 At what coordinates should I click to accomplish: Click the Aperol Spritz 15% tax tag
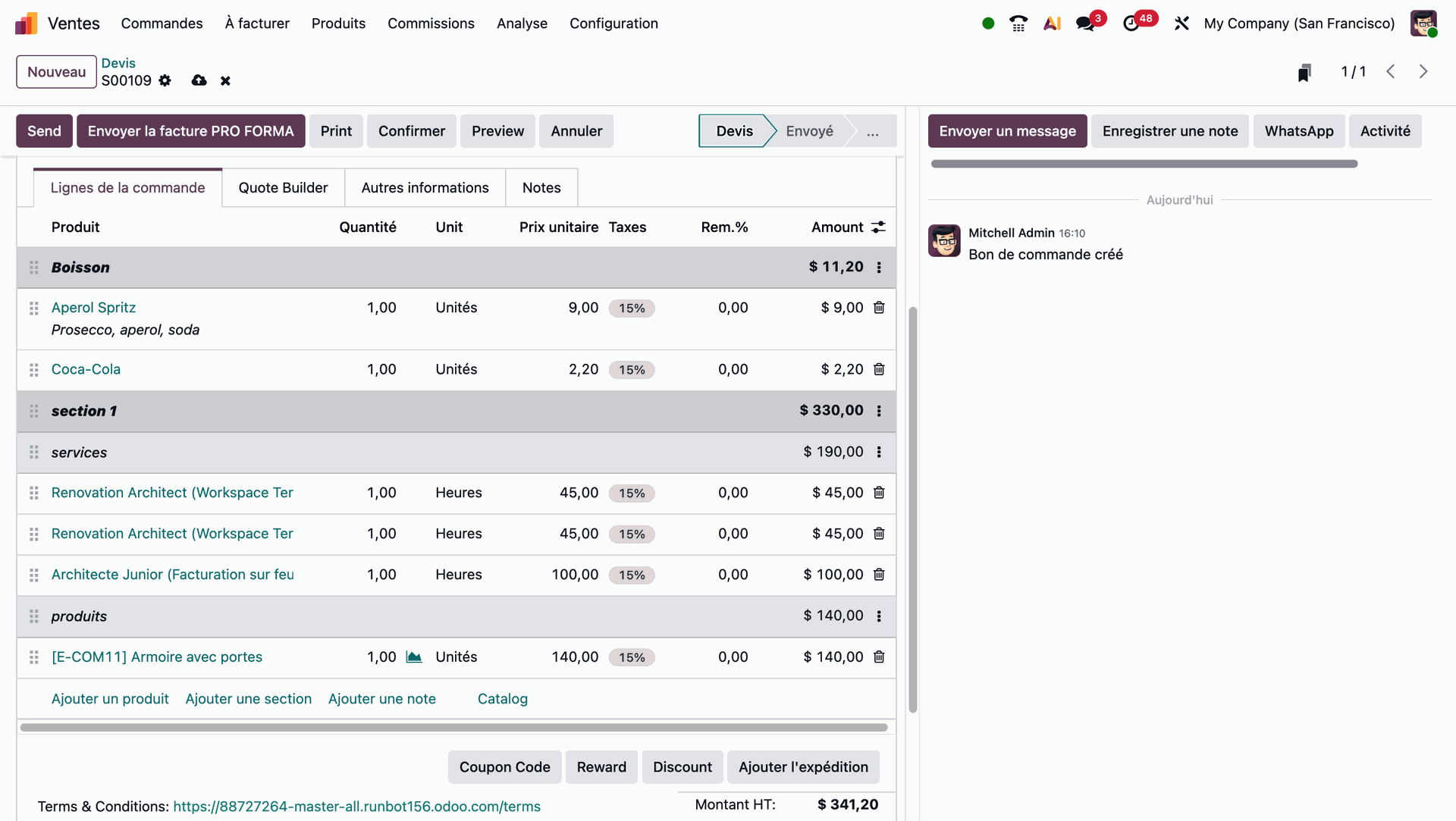tap(632, 309)
